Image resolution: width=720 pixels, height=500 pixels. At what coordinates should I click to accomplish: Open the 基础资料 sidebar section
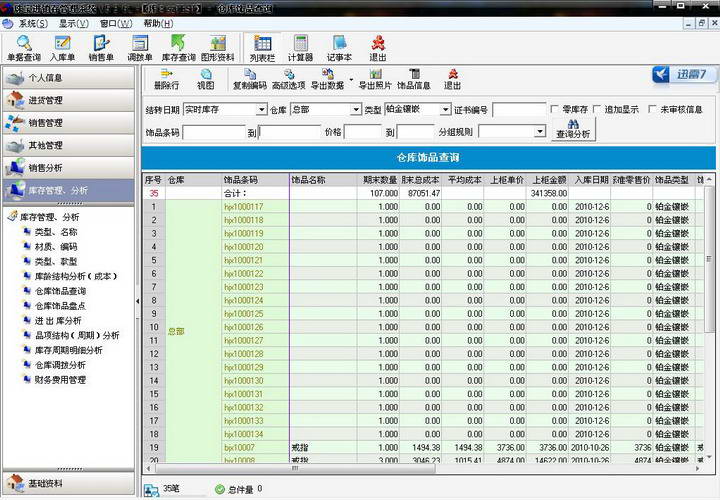(x=69, y=483)
